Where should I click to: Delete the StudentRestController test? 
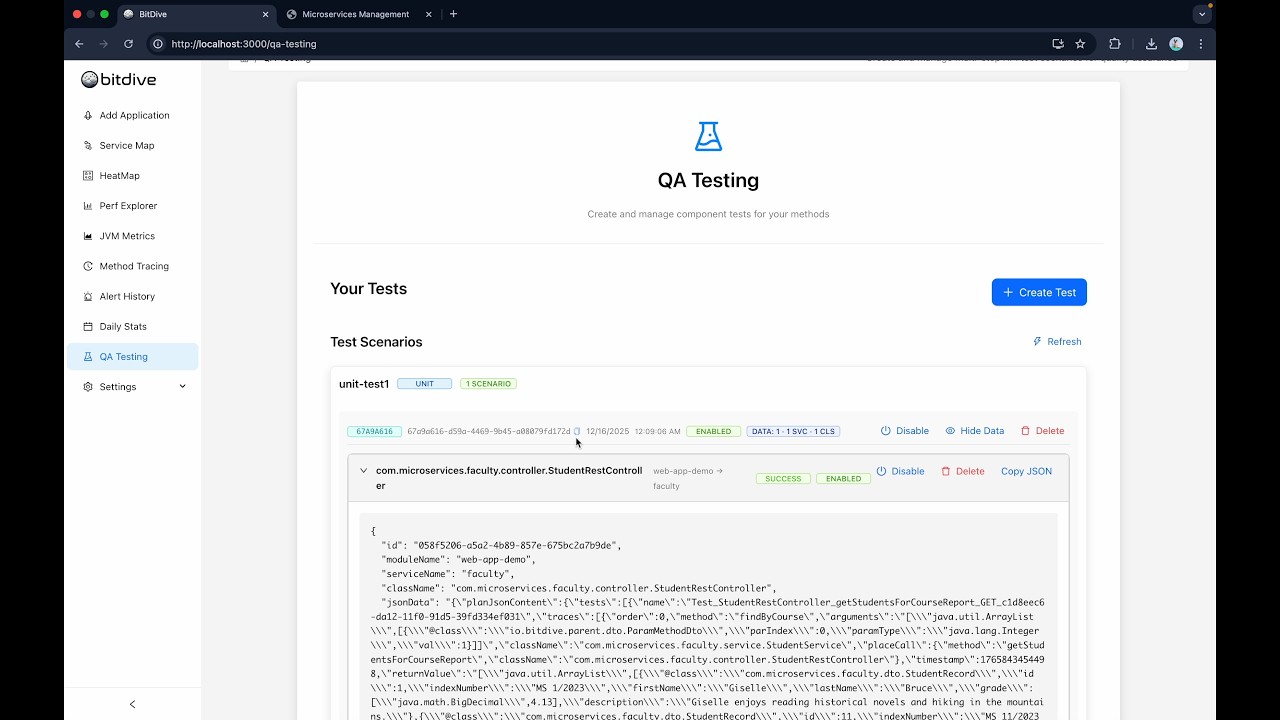[x=962, y=471]
